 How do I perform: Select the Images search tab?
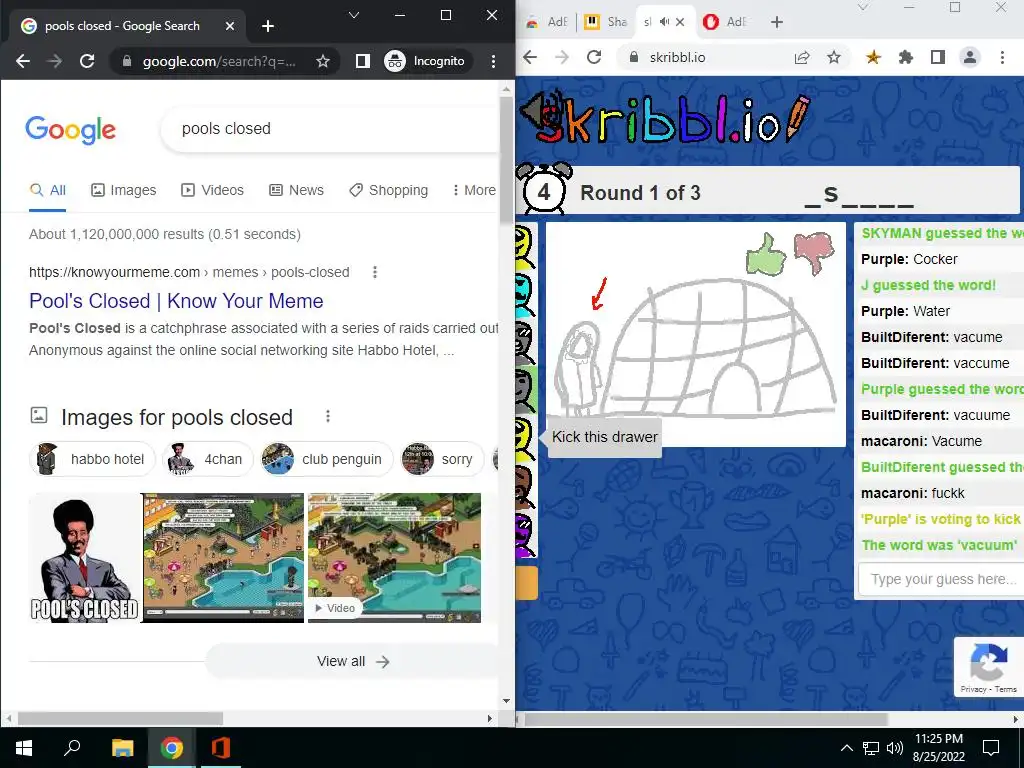123,190
